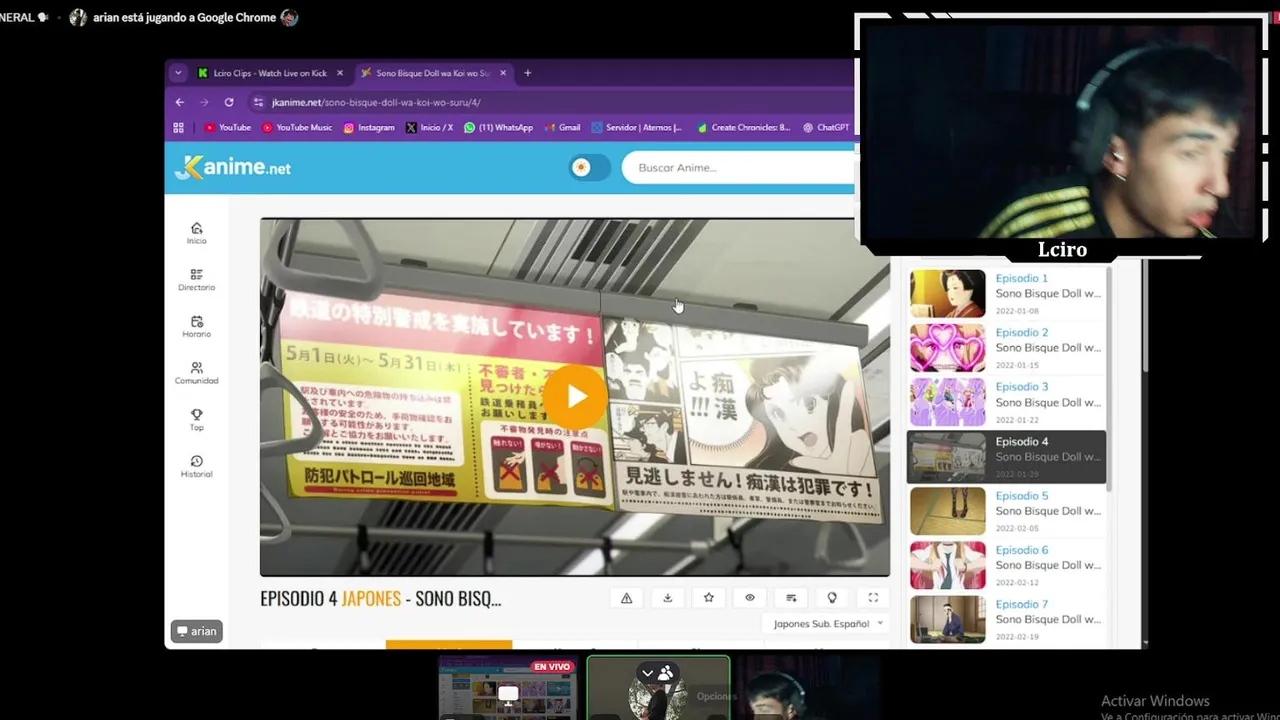Click the browser forward arrow

pos(204,102)
